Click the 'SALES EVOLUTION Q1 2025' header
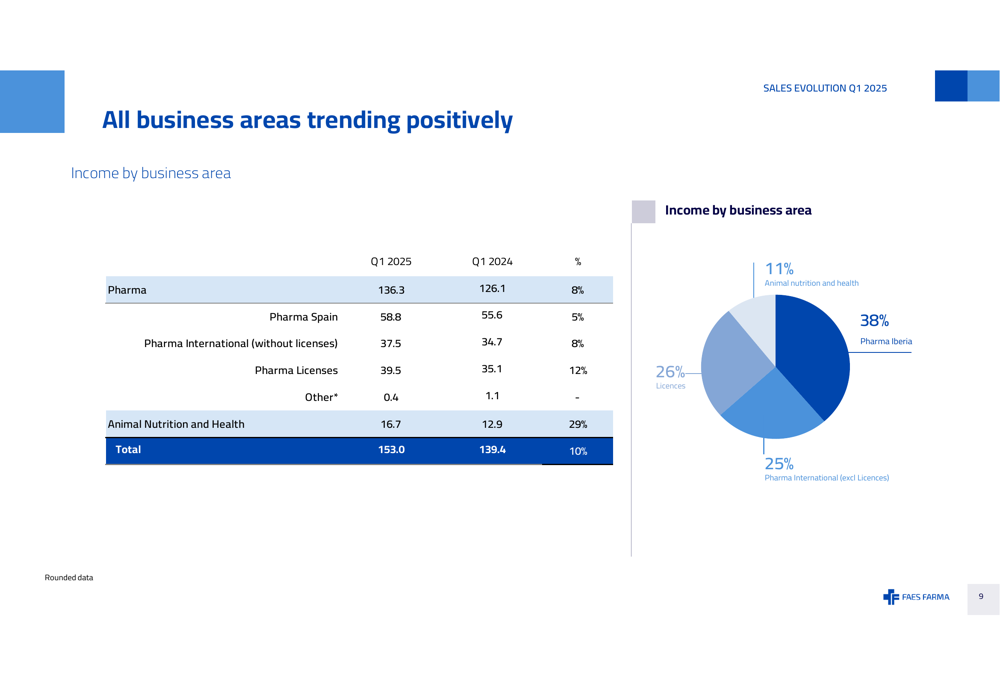The width and height of the screenshot is (1000, 685). 825,89
